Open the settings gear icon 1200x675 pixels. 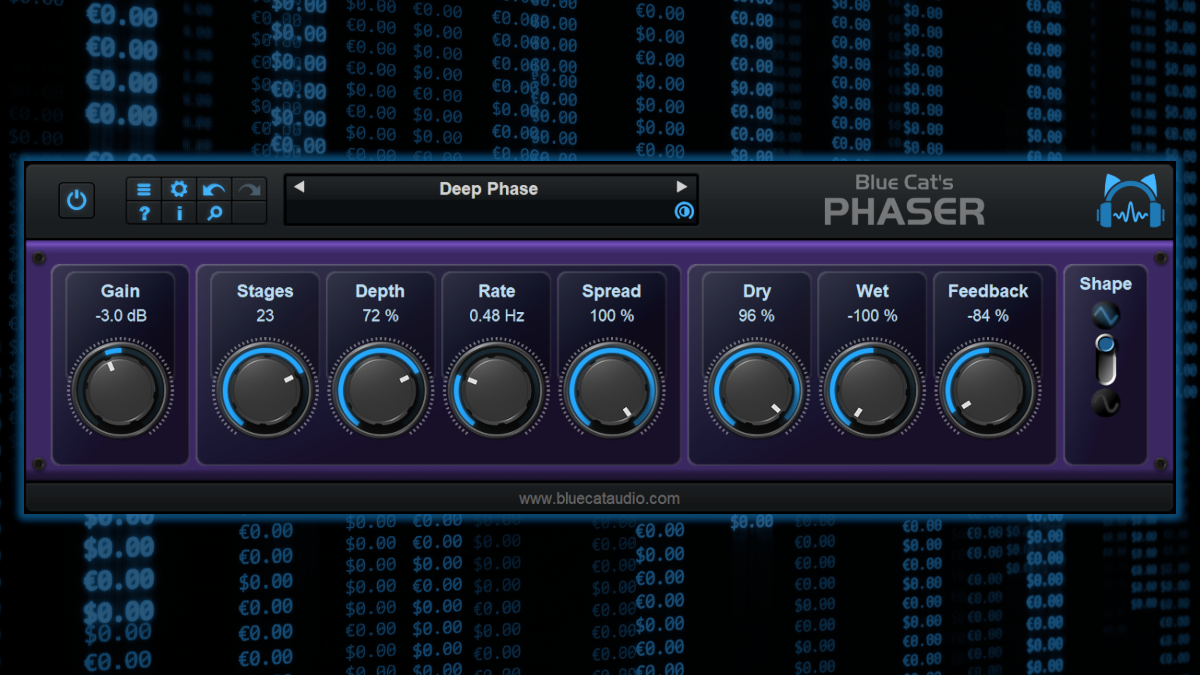[x=179, y=189]
